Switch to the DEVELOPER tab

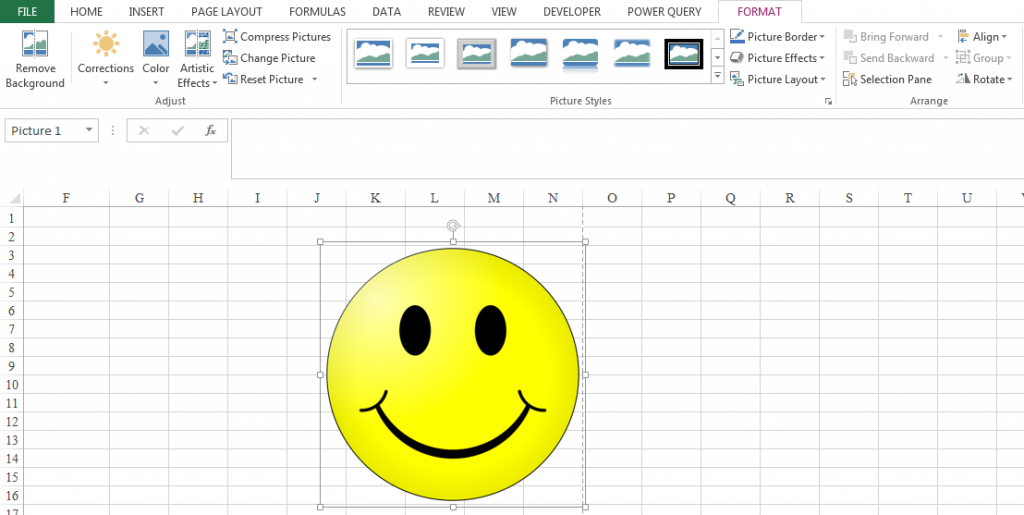click(x=572, y=12)
